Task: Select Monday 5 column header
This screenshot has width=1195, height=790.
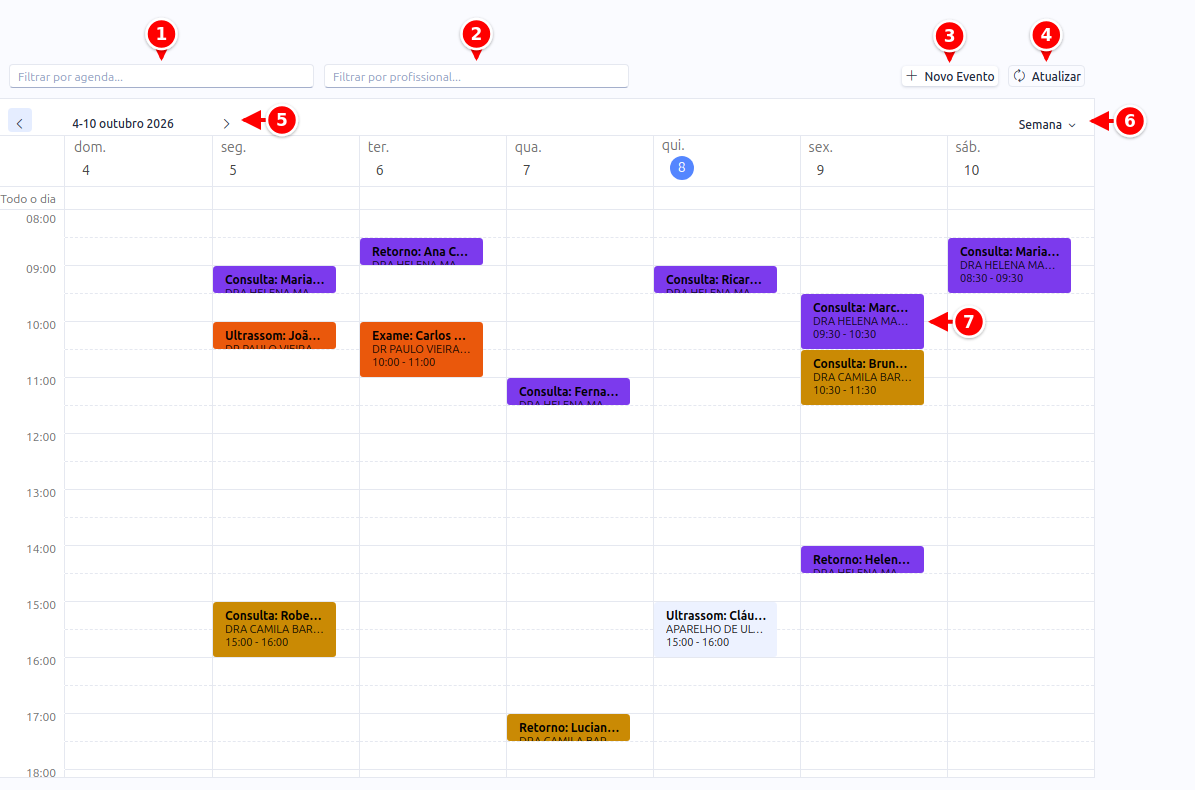Action: coord(286,159)
